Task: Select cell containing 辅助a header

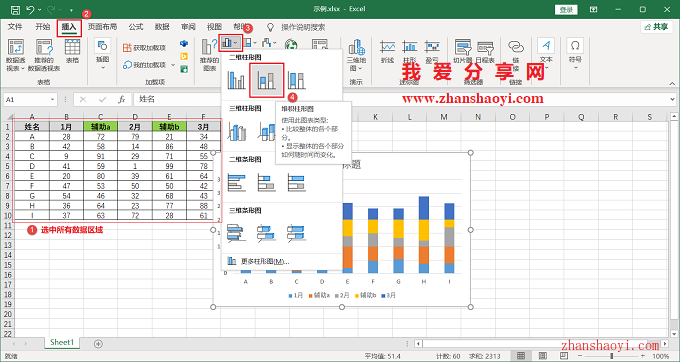Action: tap(101, 127)
